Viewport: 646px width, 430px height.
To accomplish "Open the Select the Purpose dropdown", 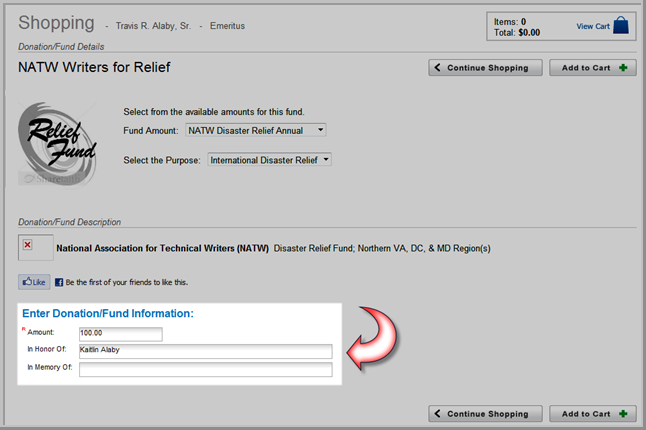I will pyautogui.click(x=269, y=160).
